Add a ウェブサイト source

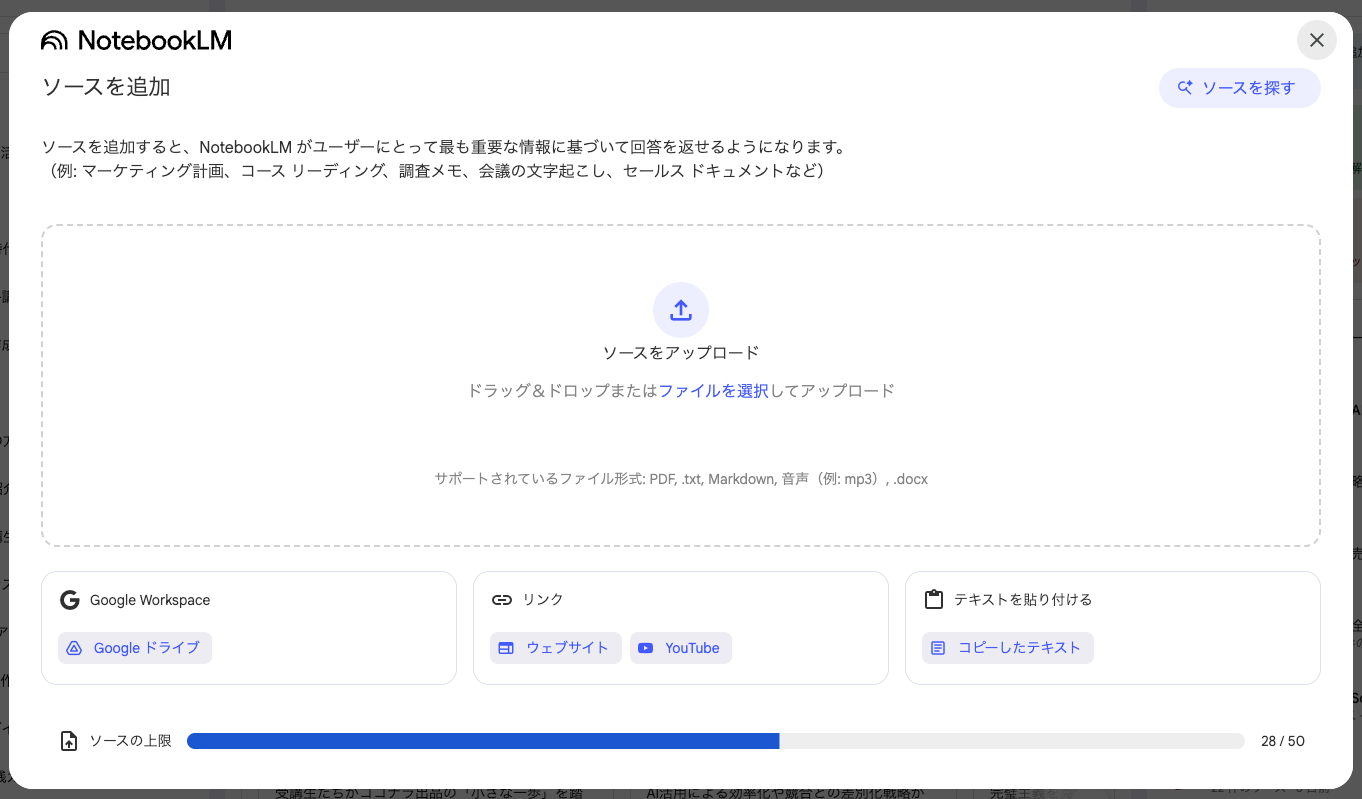(556, 648)
